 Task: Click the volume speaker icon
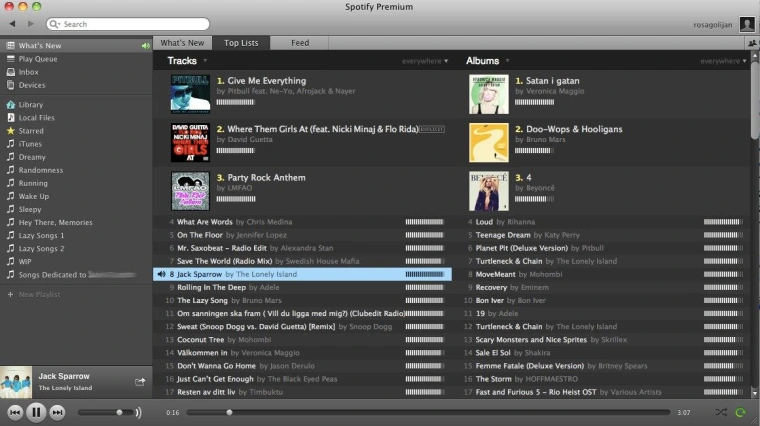click(138, 412)
